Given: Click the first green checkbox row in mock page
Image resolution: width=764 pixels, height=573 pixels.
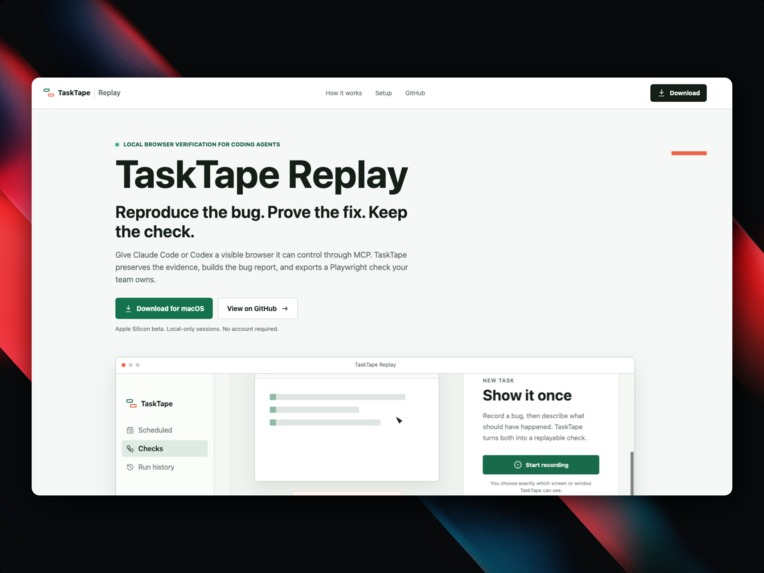Looking at the screenshot, I should (337, 397).
